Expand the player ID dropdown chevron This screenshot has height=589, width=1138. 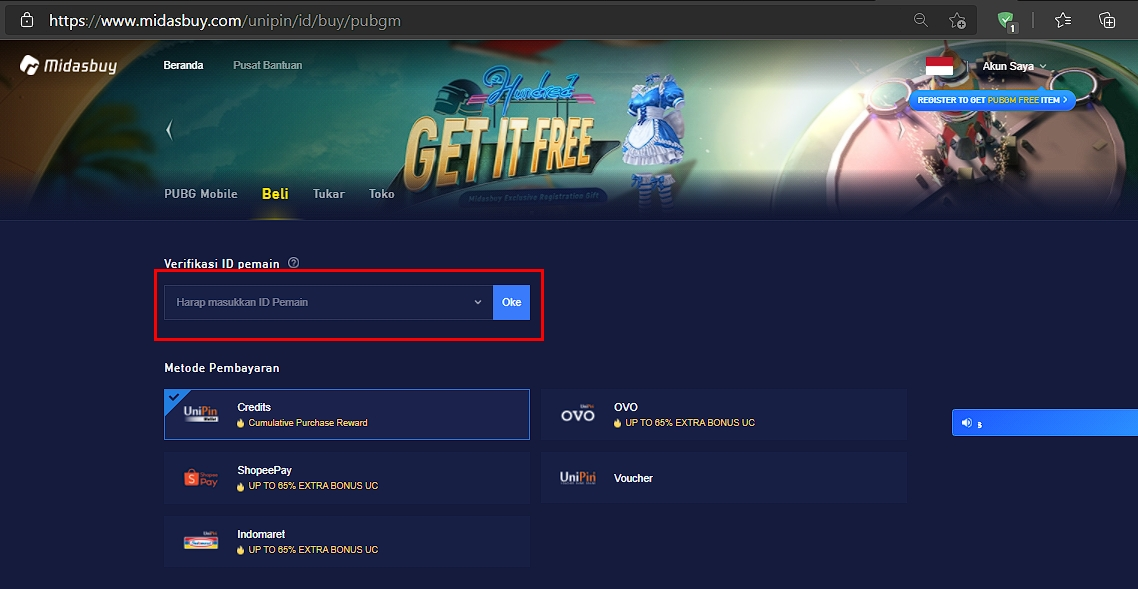pyautogui.click(x=478, y=302)
